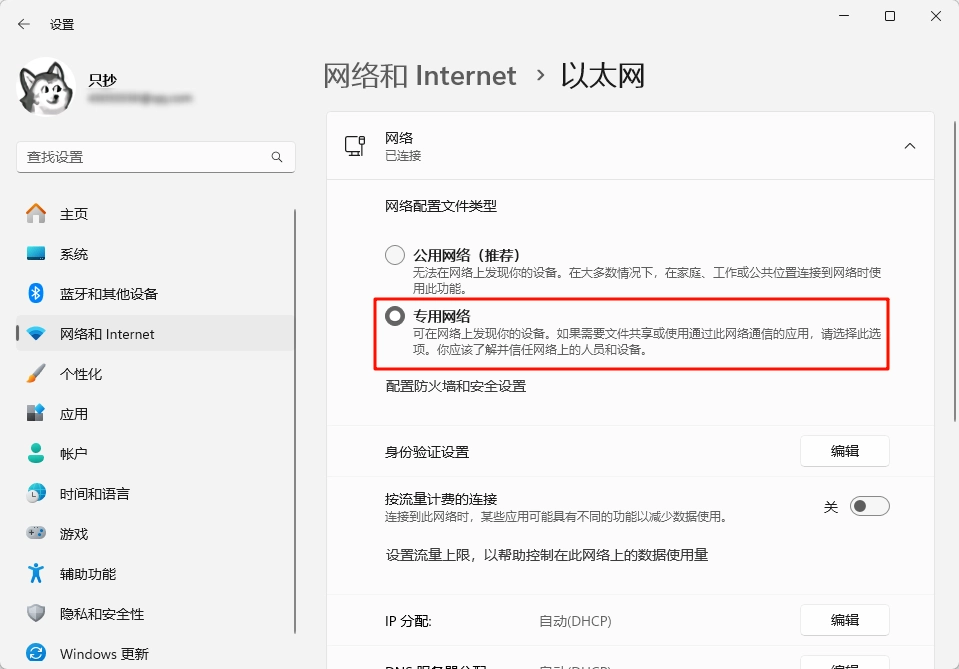Edit the IP 分配 settings
This screenshot has height=669, width=959.
click(844, 620)
